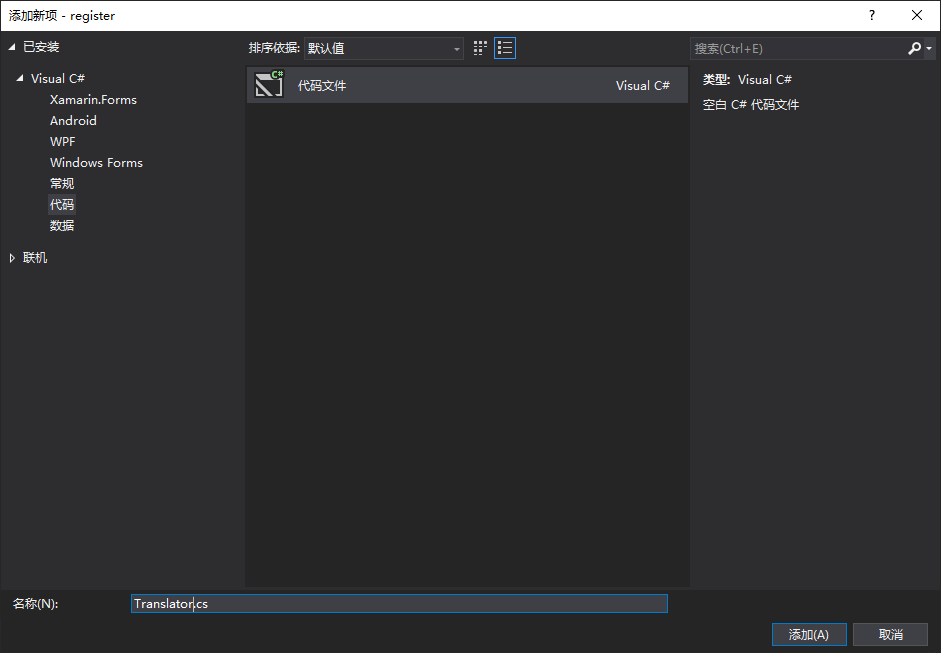The height and width of the screenshot is (653, 941).
Task: Select the Xamarin.Forms category
Action: tap(95, 99)
